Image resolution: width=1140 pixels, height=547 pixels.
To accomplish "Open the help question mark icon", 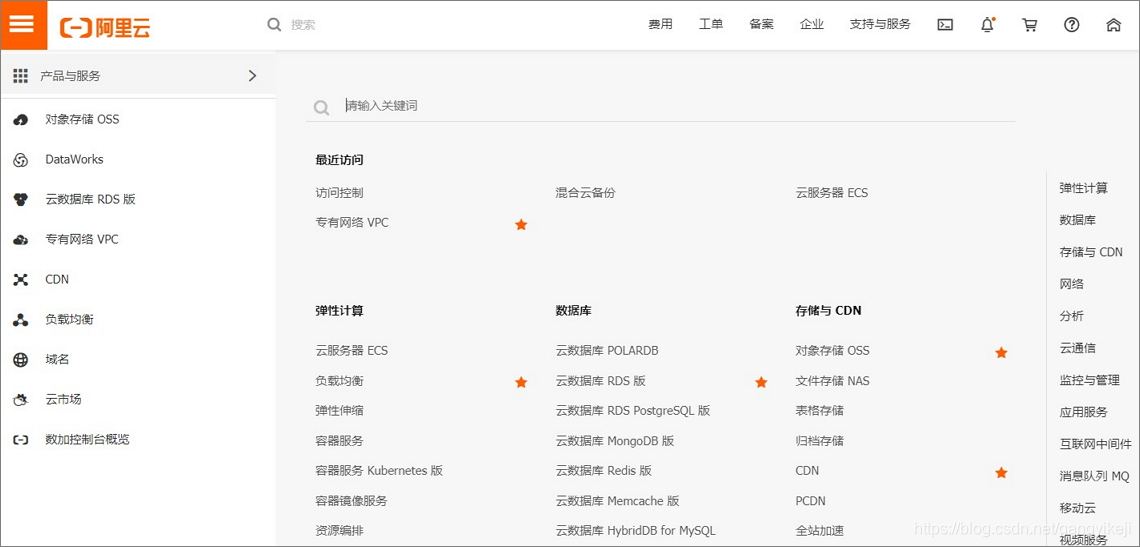I will pos(1072,25).
